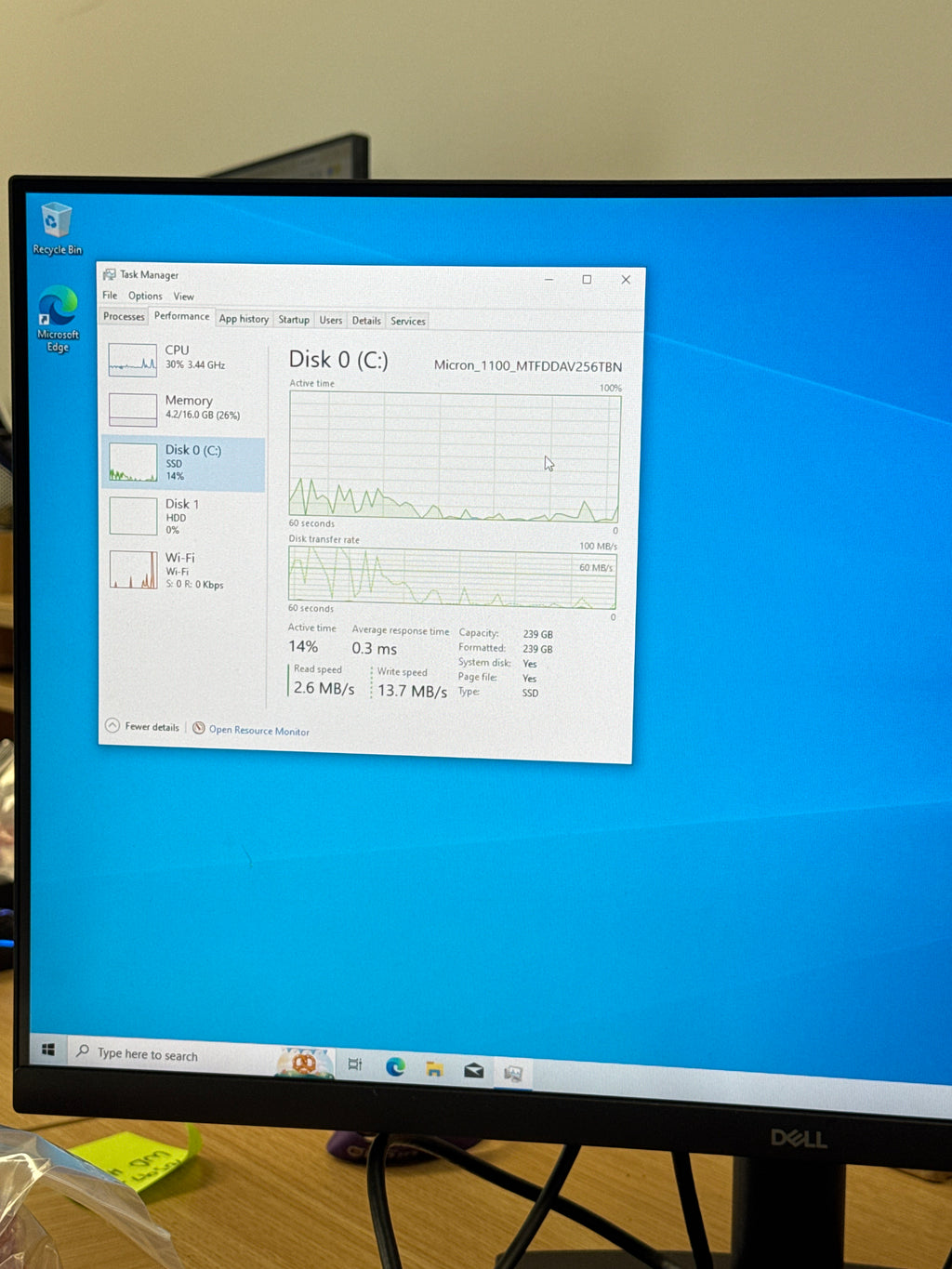Image resolution: width=952 pixels, height=1269 pixels.
Task: Click the Micron_1100_MTFDDAV256TBN model name
Action: pos(528,366)
